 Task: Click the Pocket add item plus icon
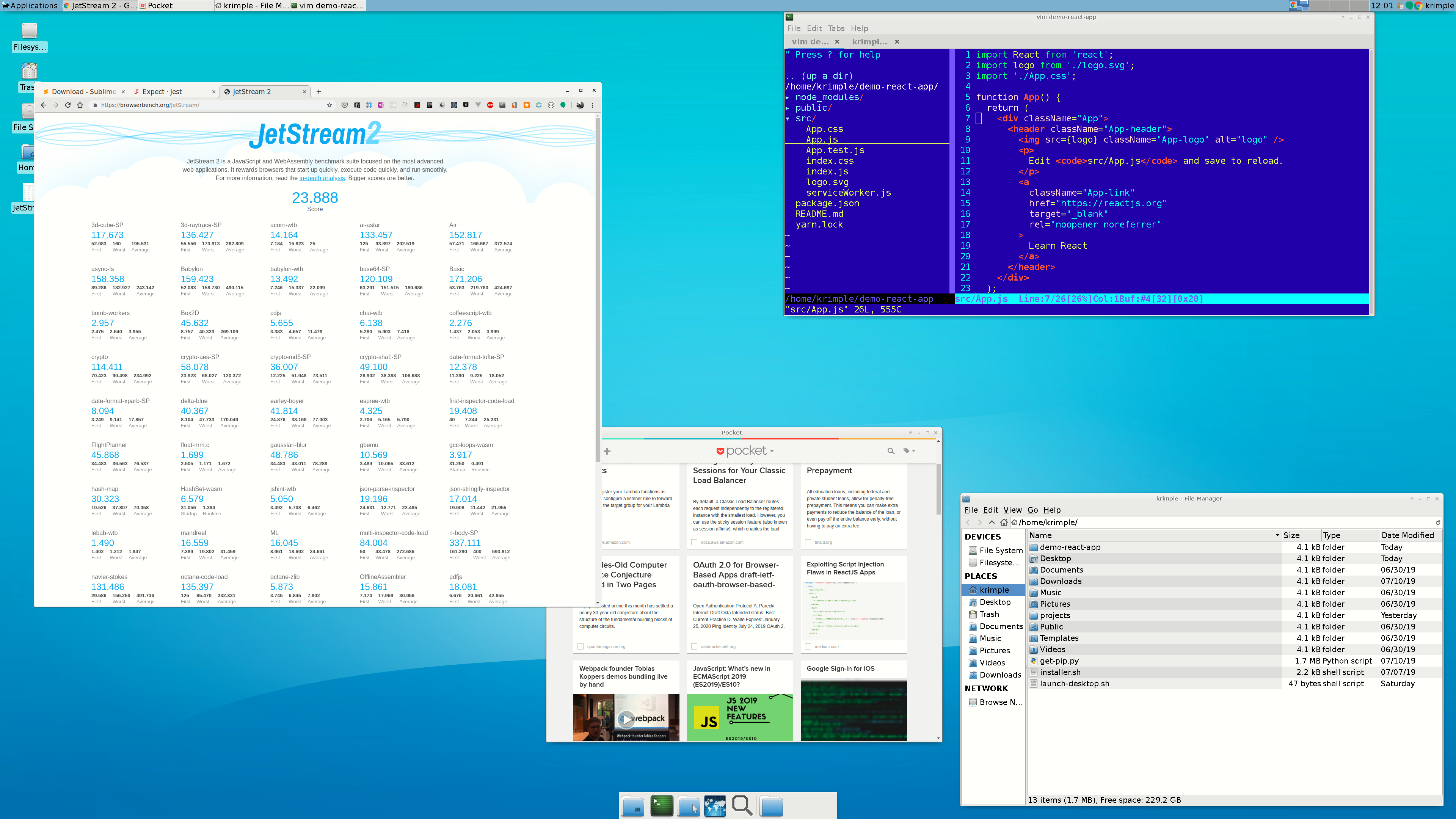pos(607,451)
